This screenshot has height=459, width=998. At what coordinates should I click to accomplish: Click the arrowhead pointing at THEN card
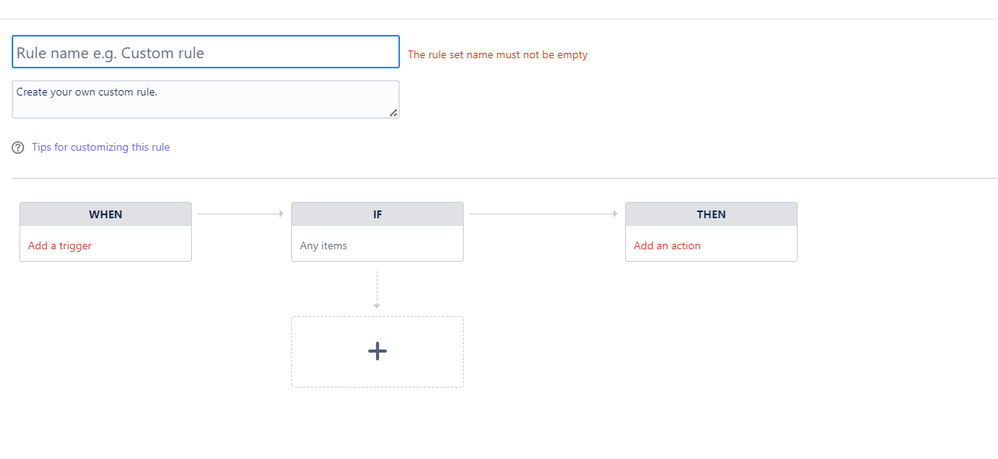[x=615, y=214]
